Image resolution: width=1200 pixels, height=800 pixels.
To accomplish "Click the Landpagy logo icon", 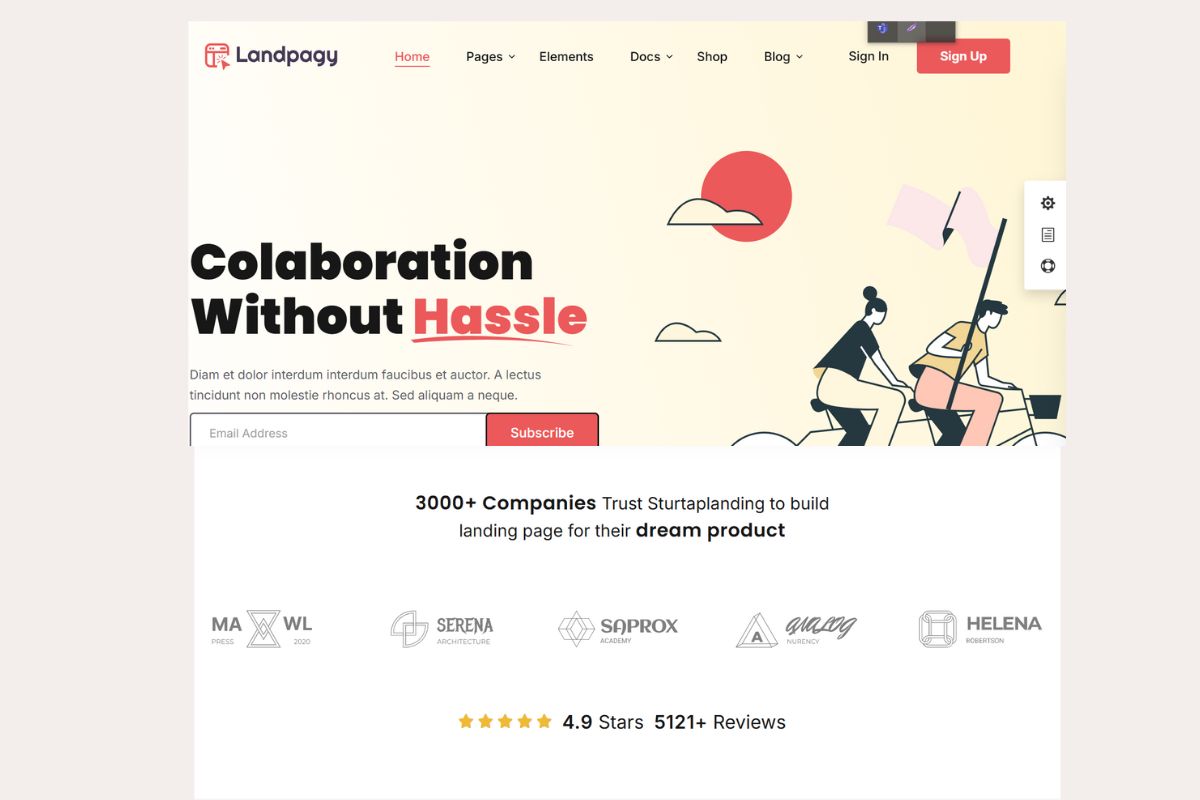I will pyautogui.click(x=217, y=56).
